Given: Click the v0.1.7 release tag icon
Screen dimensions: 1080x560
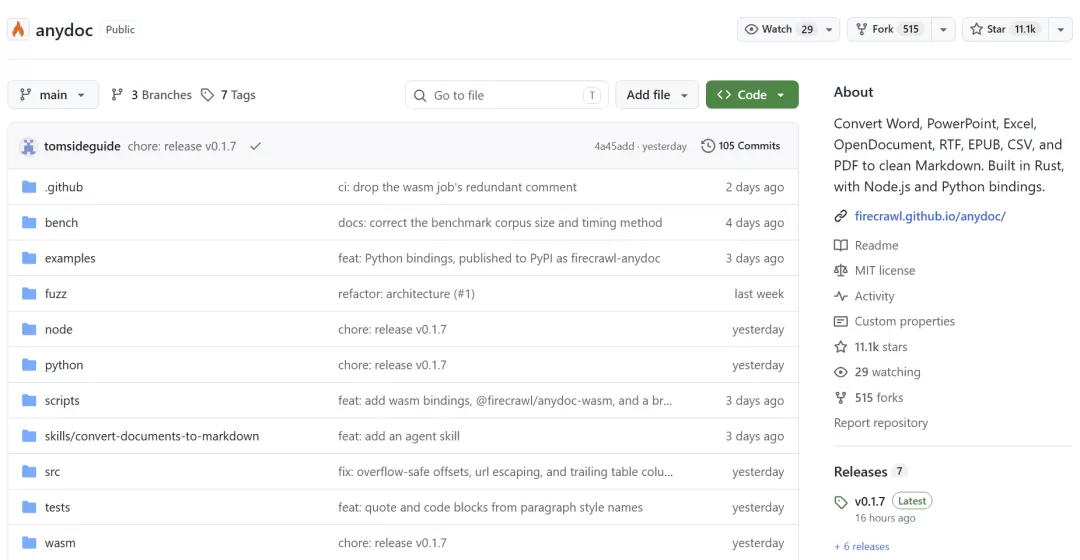Looking at the screenshot, I should [x=840, y=502].
